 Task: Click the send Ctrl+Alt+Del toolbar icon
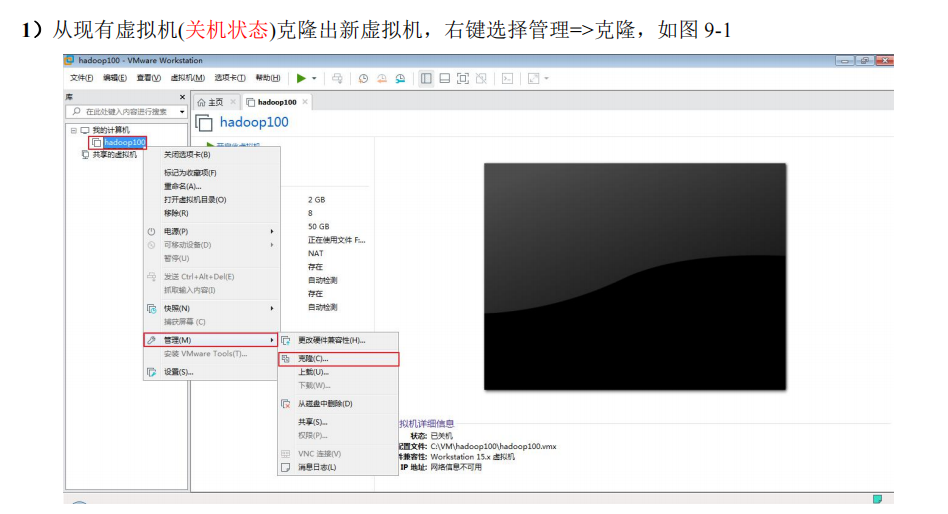tap(337, 79)
